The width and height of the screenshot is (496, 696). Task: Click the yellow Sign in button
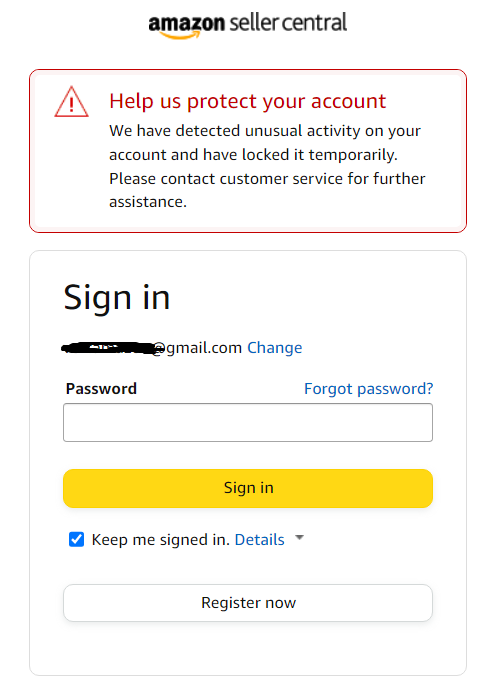[x=248, y=488]
